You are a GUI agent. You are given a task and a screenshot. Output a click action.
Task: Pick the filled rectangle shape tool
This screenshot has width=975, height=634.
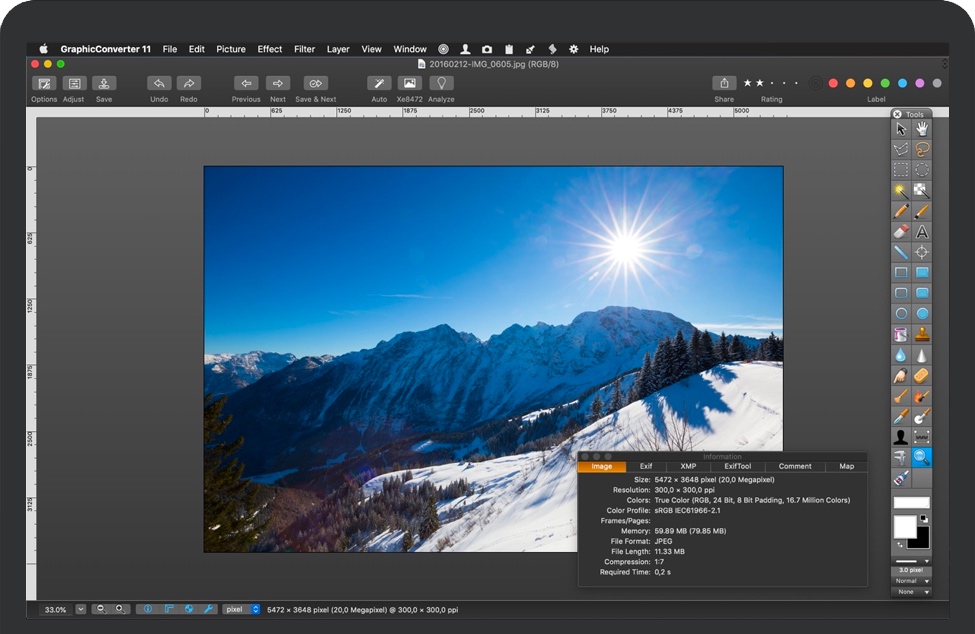click(922, 272)
